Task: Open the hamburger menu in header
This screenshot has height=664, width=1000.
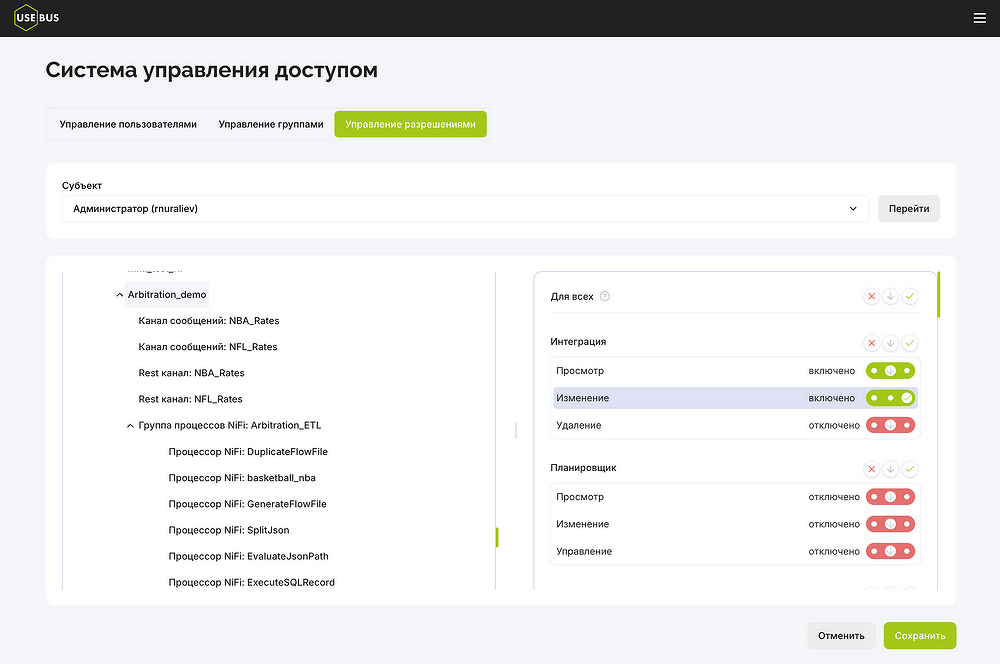Action: (x=979, y=18)
